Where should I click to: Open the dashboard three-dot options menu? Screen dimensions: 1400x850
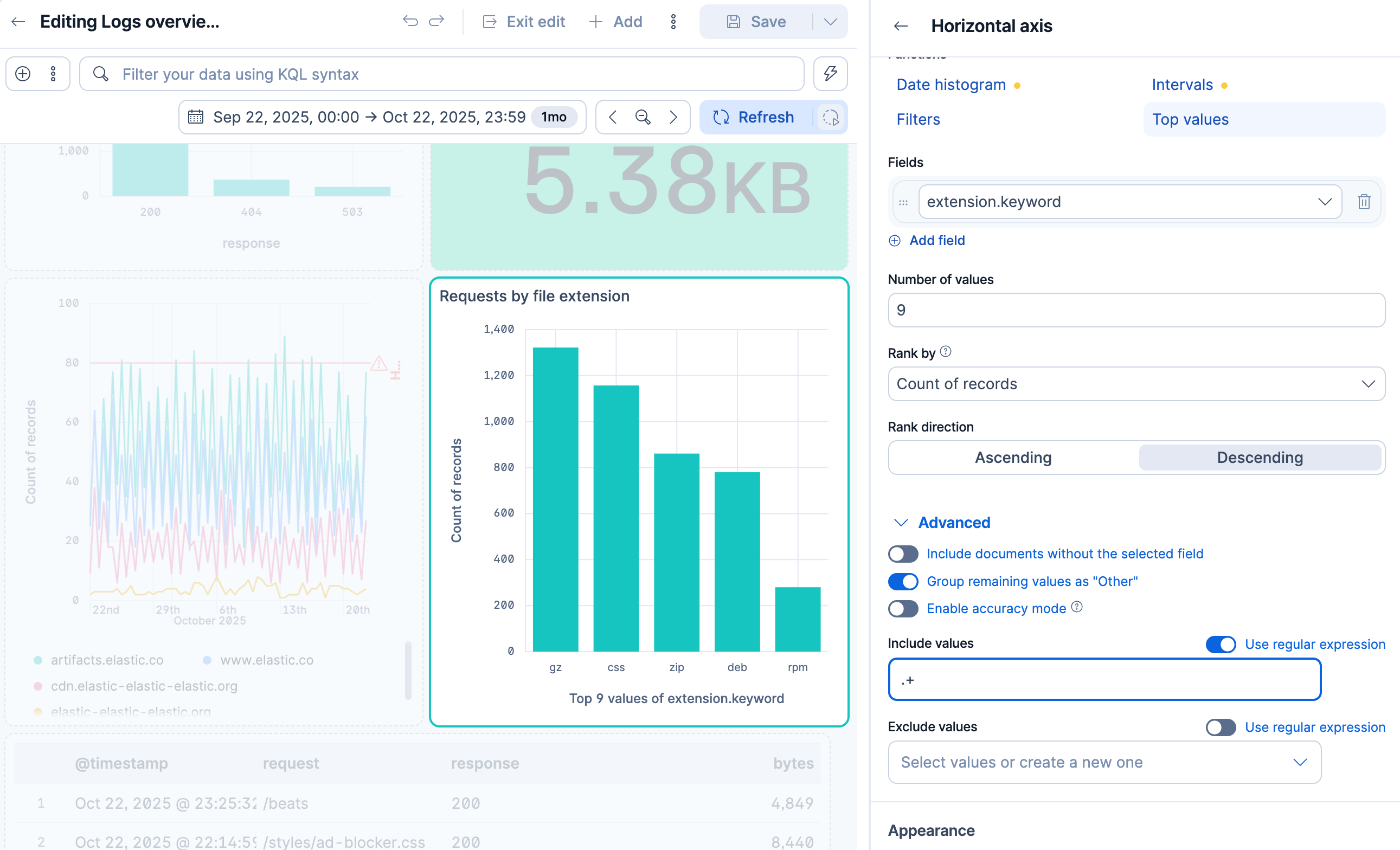(x=673, y=22)
